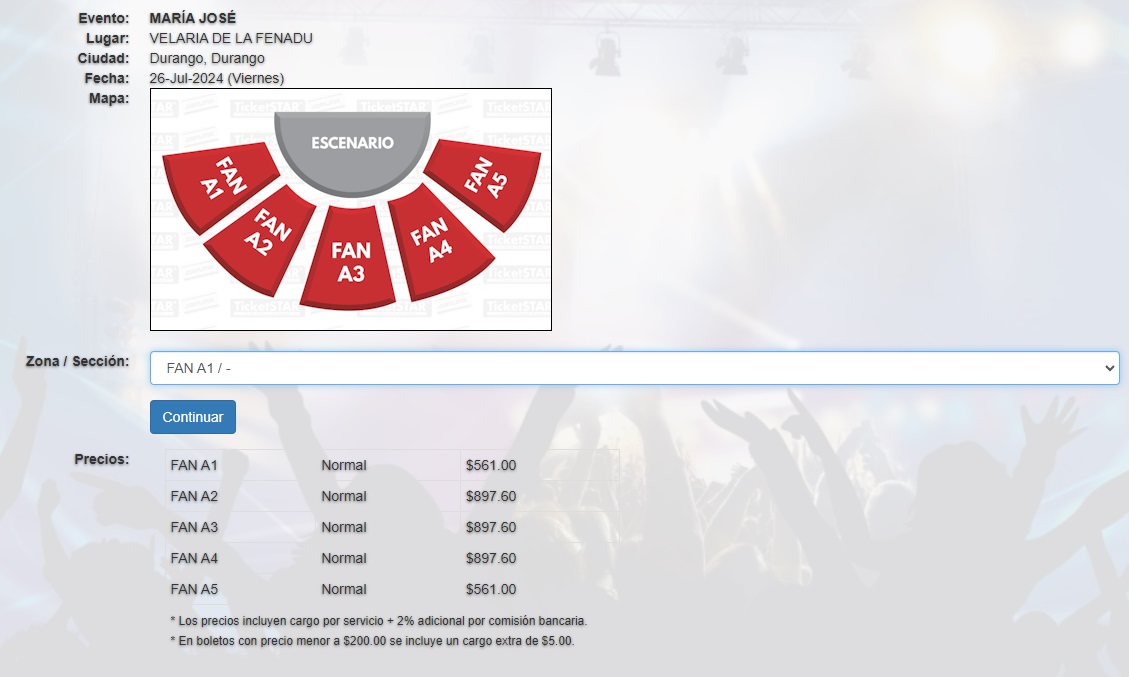Select the FAN A3 section on map
Image resolution: width=1129 pixels, height=677 pixels.
click(x=350, y=261)
